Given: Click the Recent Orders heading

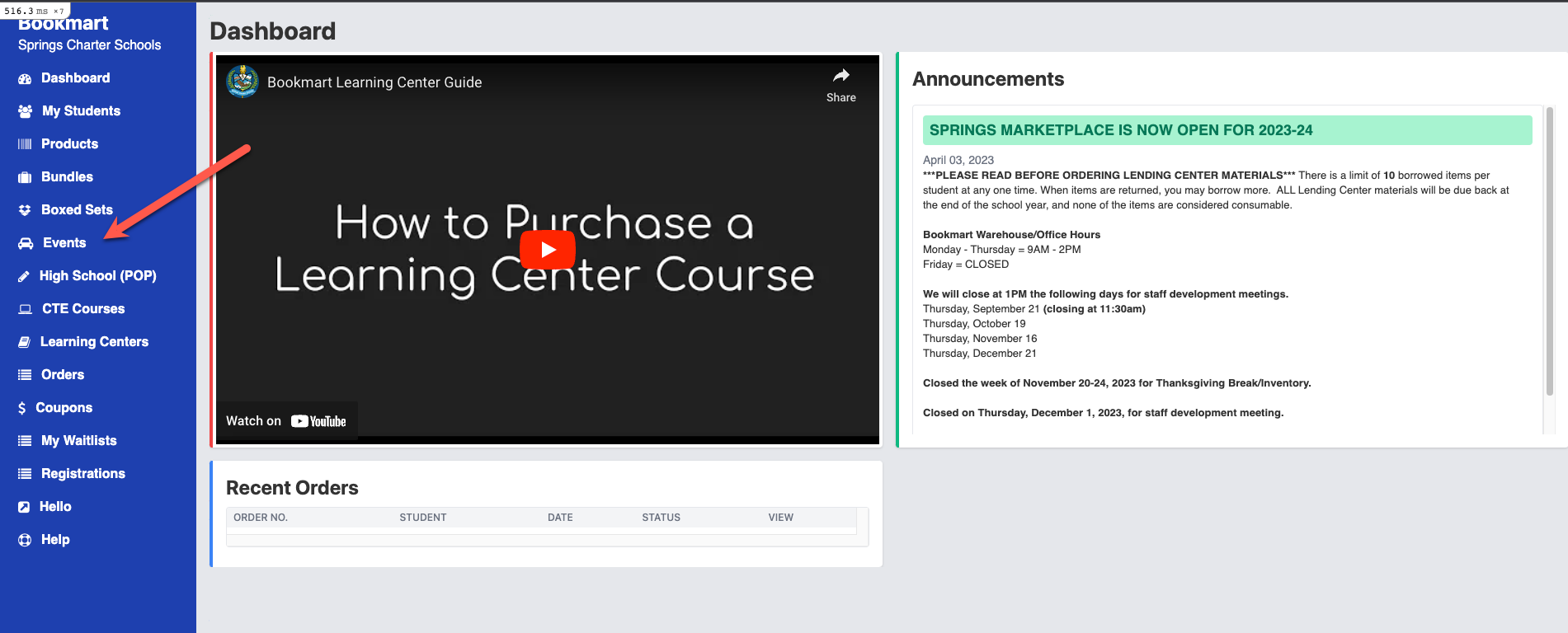Looking at the screenshot, I should (x=292, y=488).
